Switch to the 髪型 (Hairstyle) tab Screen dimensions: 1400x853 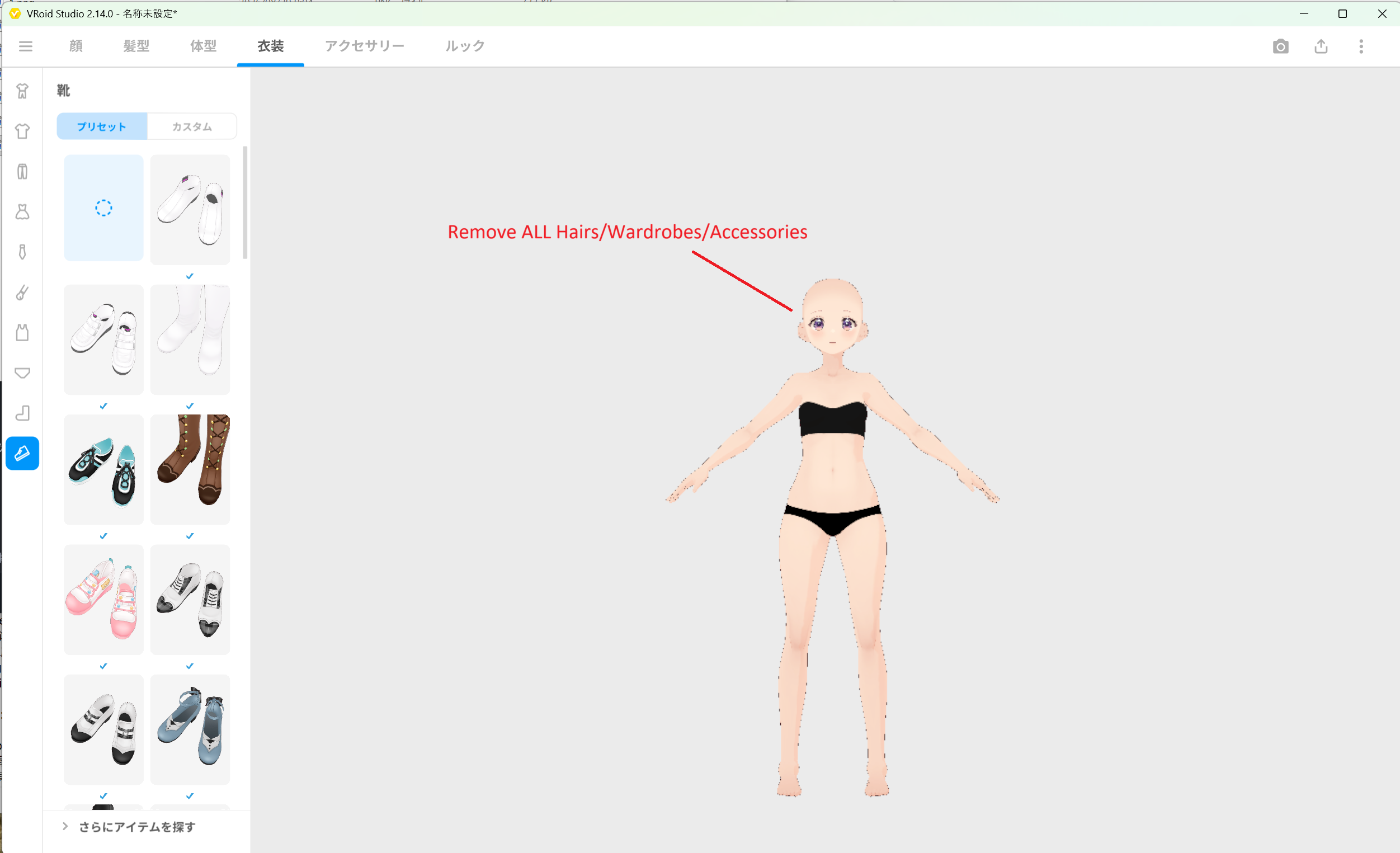click(136, 46)
